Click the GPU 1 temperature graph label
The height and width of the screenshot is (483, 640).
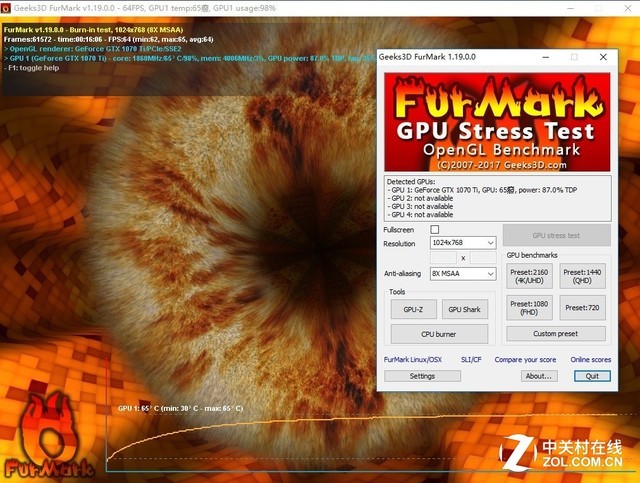(180, 408)
